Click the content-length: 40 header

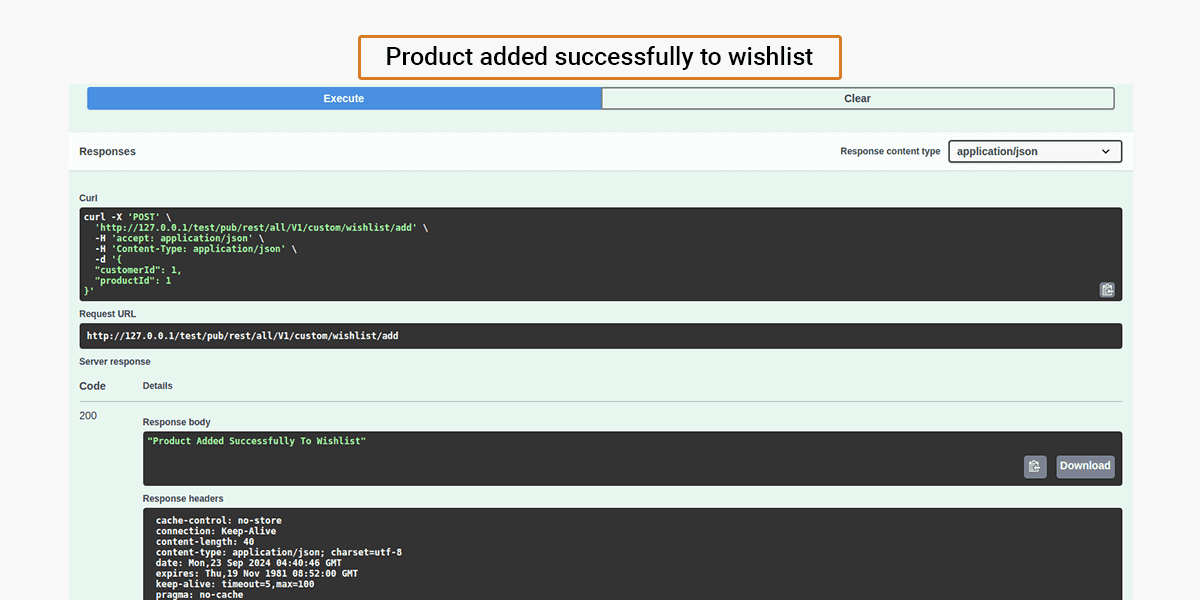coord(205,542)
